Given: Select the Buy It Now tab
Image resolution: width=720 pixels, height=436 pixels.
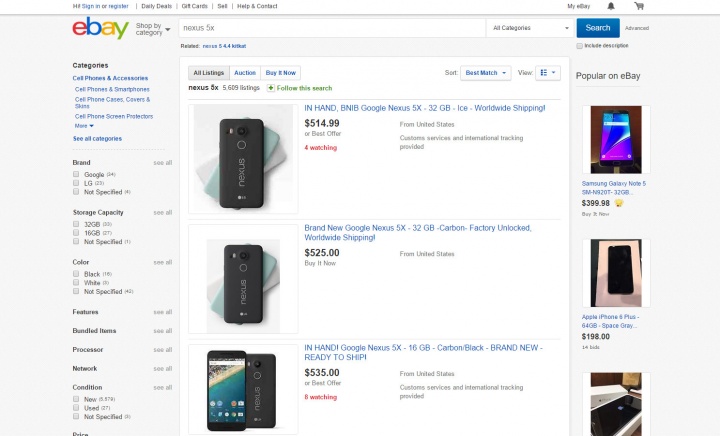Looking at the screenshot, I should point(281,73).
